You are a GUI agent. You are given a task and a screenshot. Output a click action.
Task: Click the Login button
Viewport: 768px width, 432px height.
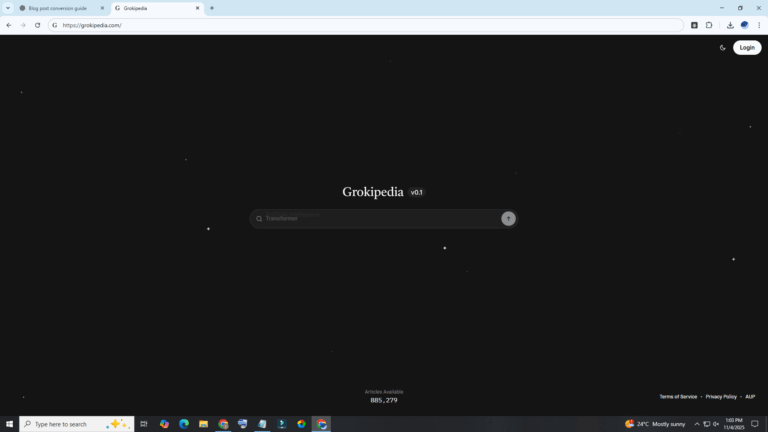(x=747, y=48)
